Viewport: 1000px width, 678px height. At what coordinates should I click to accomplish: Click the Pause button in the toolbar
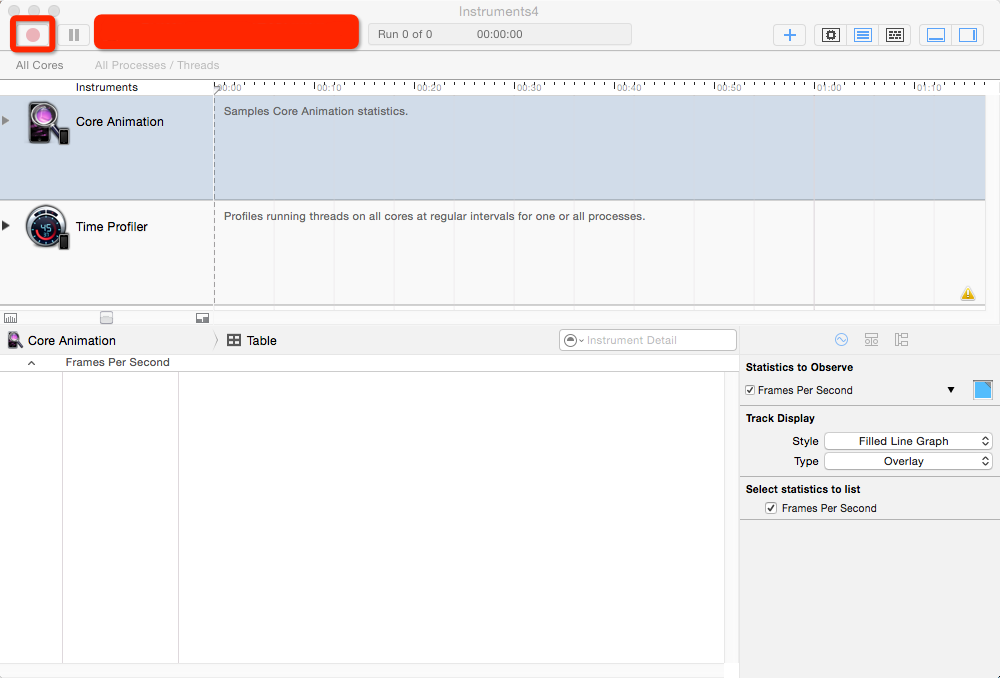(x=74, y=34)
